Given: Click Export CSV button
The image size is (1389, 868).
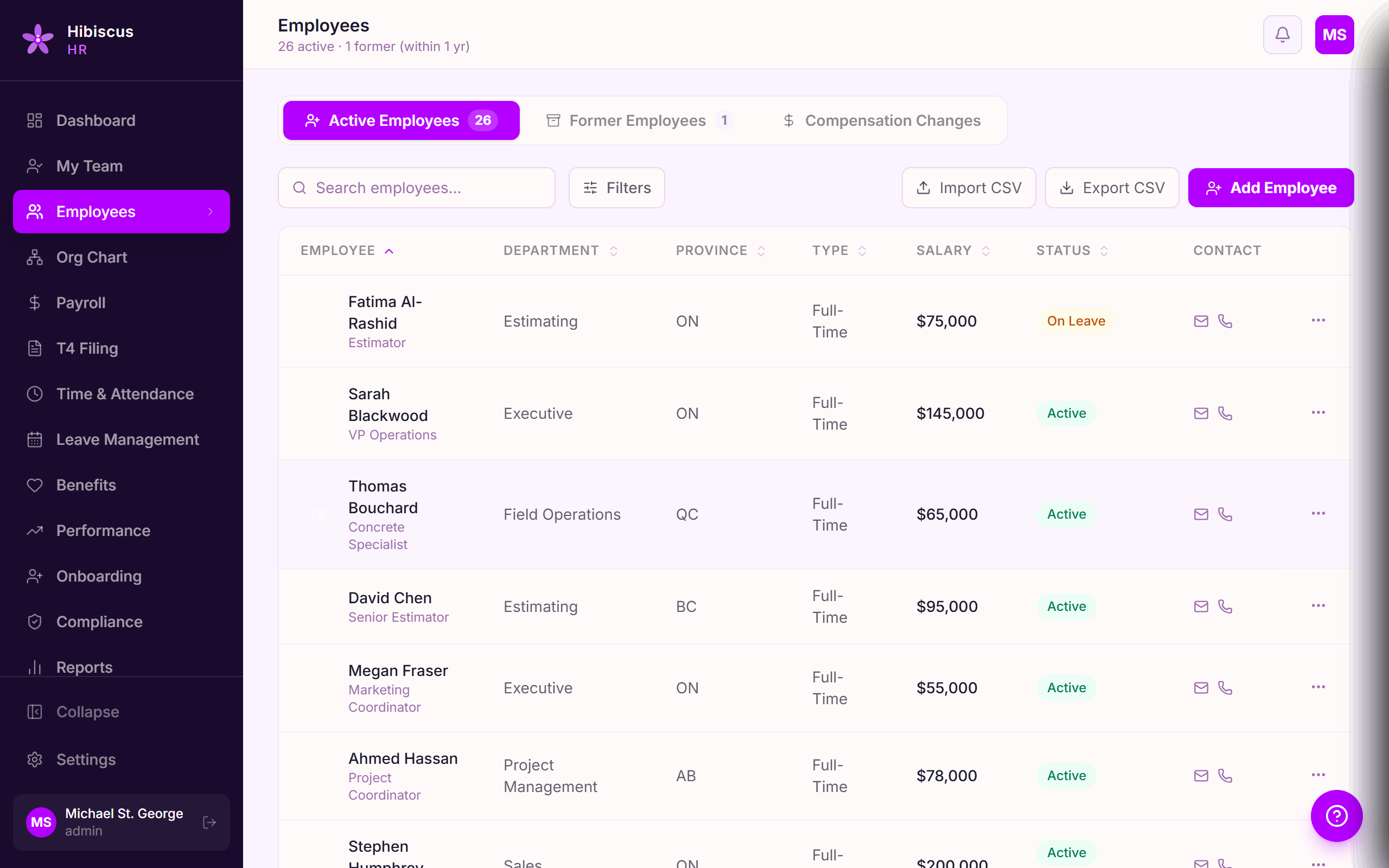Looking at the screenshot, I should click(1112, 188).
